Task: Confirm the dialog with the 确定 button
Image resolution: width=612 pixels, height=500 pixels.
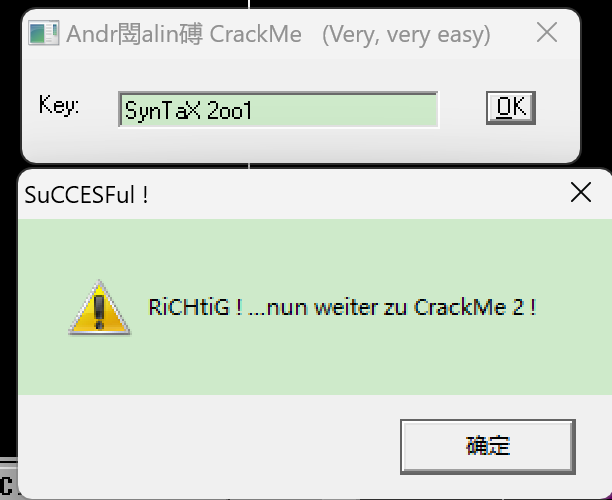Action: tap(487, 447)
